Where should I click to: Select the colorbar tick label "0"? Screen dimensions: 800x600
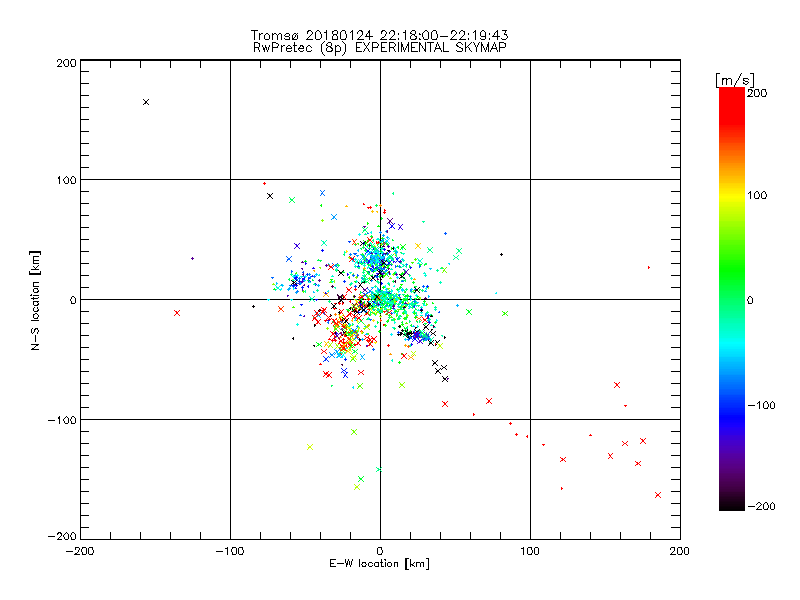point(750,300)
